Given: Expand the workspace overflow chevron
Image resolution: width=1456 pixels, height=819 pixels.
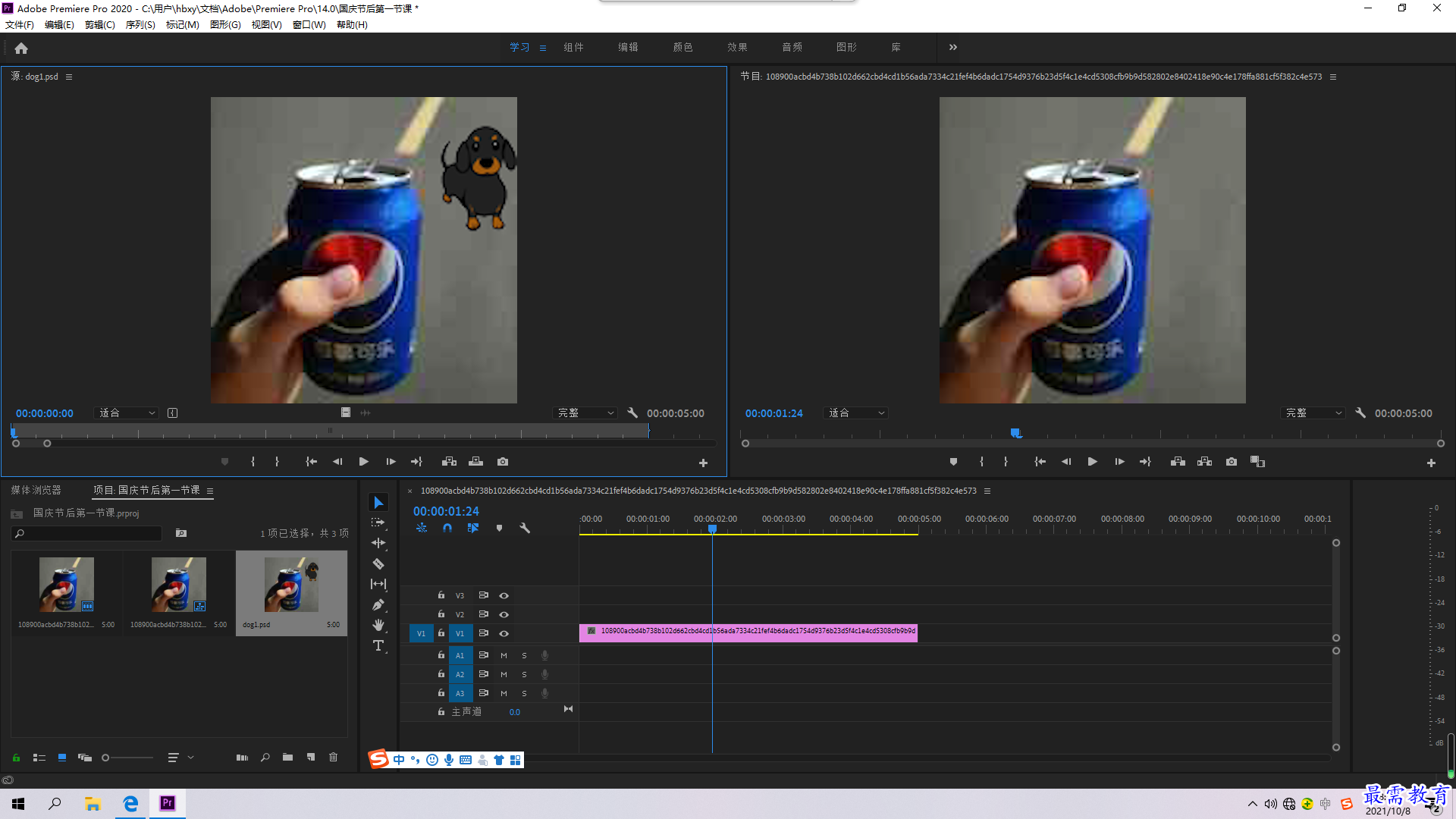Looking at the screenshot, I should [x=953, y=47].
